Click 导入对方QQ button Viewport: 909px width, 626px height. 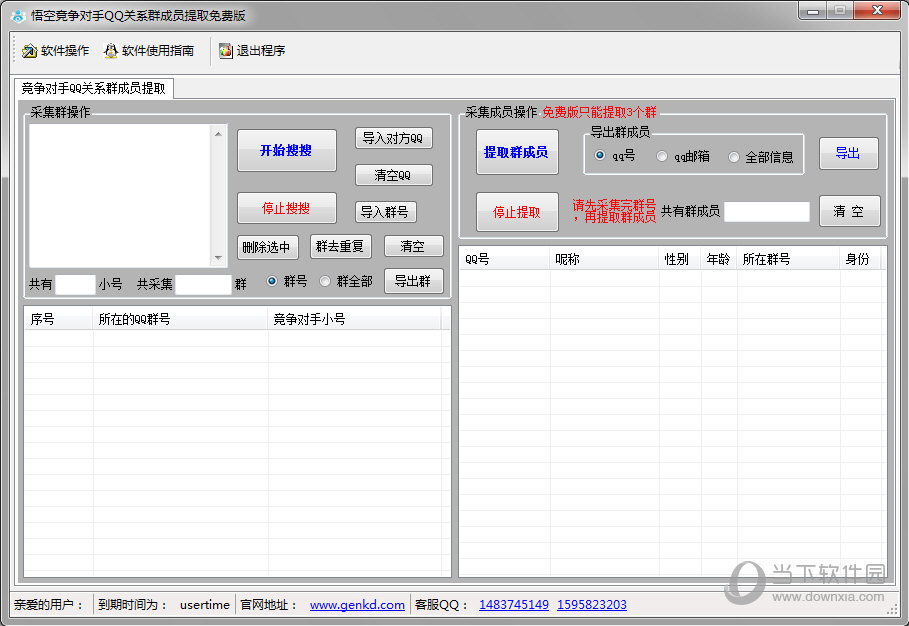click(x=392, y=139)
